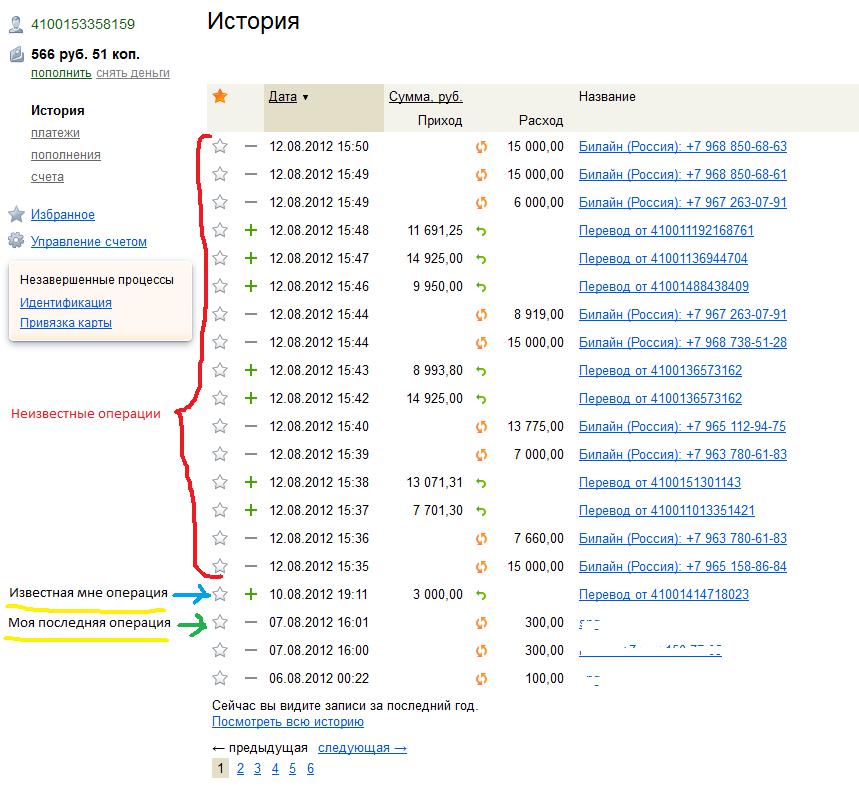Click reply arrow icon for 8 993,80 income

481,371
